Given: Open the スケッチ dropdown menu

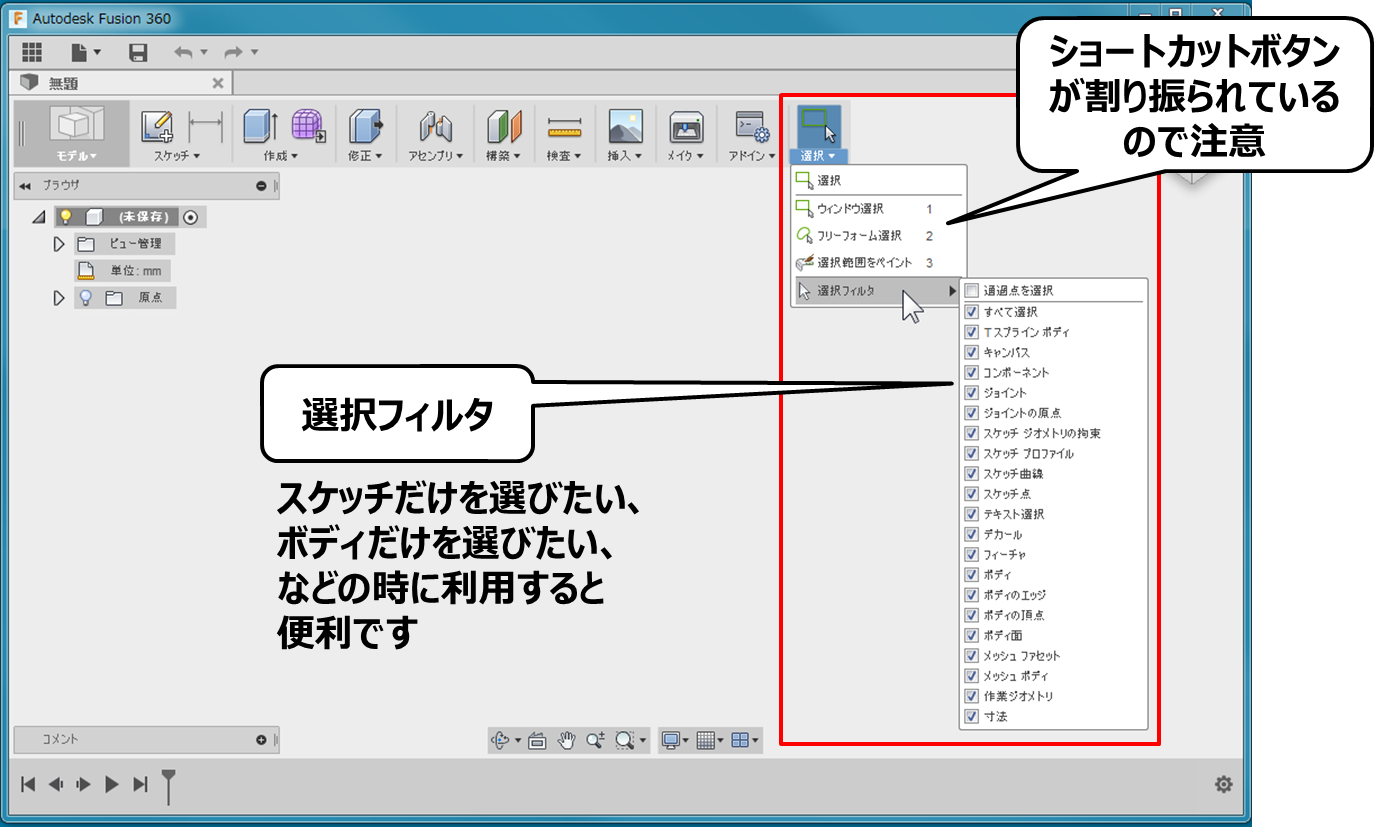Looking at the screenshot, I should (177, 156).
